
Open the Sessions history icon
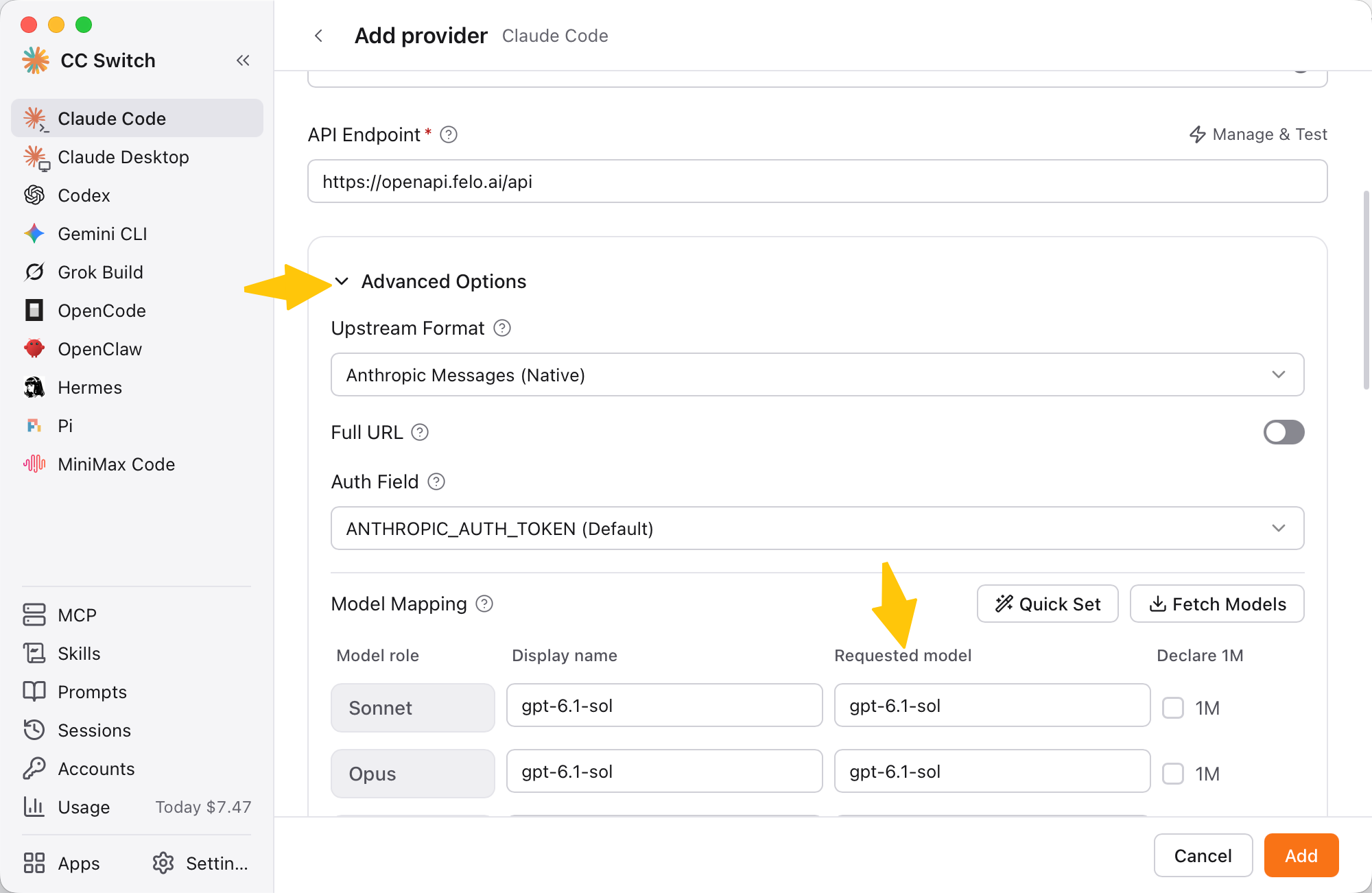coord(34,730)
